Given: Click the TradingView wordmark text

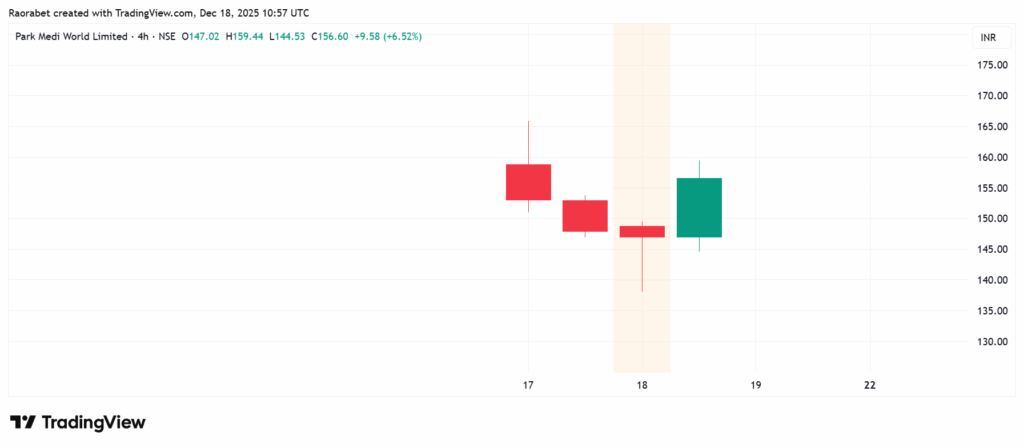Looking at the screenshot, I should pyautogui.click(x=93, y=423).
